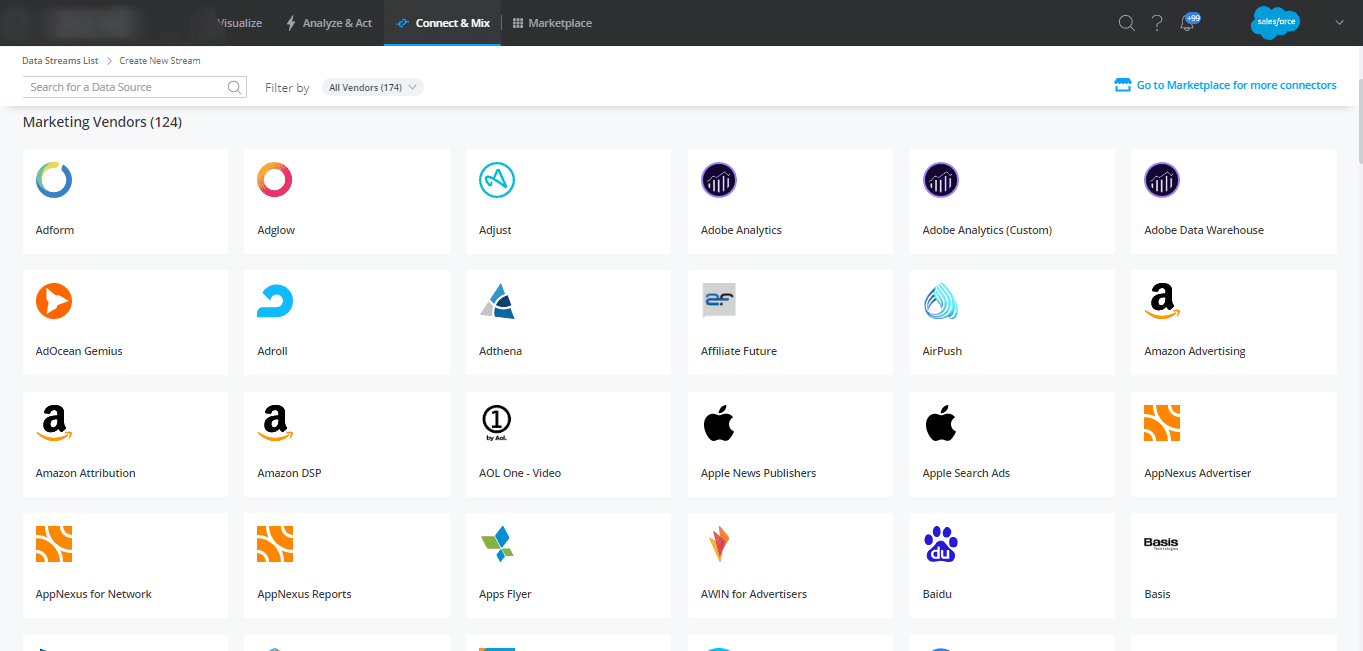Click the AWIN for Advertisers logo
This screenshot has width=1363, height=651.
tap(719, 544)
